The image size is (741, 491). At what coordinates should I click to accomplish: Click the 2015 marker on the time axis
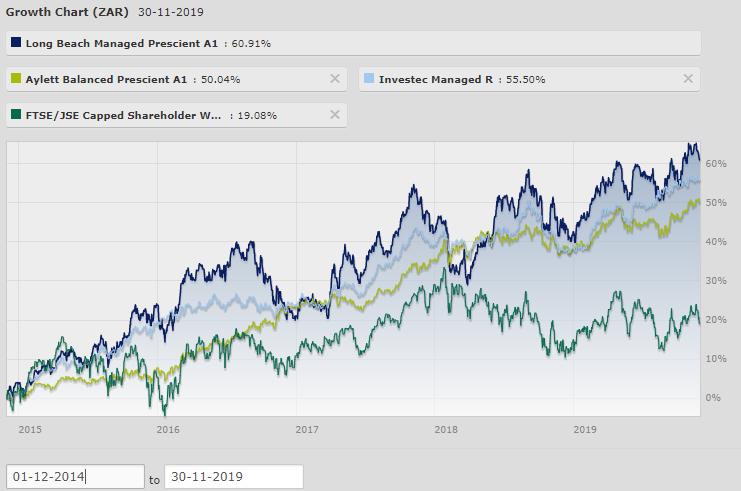coord(30,430)
